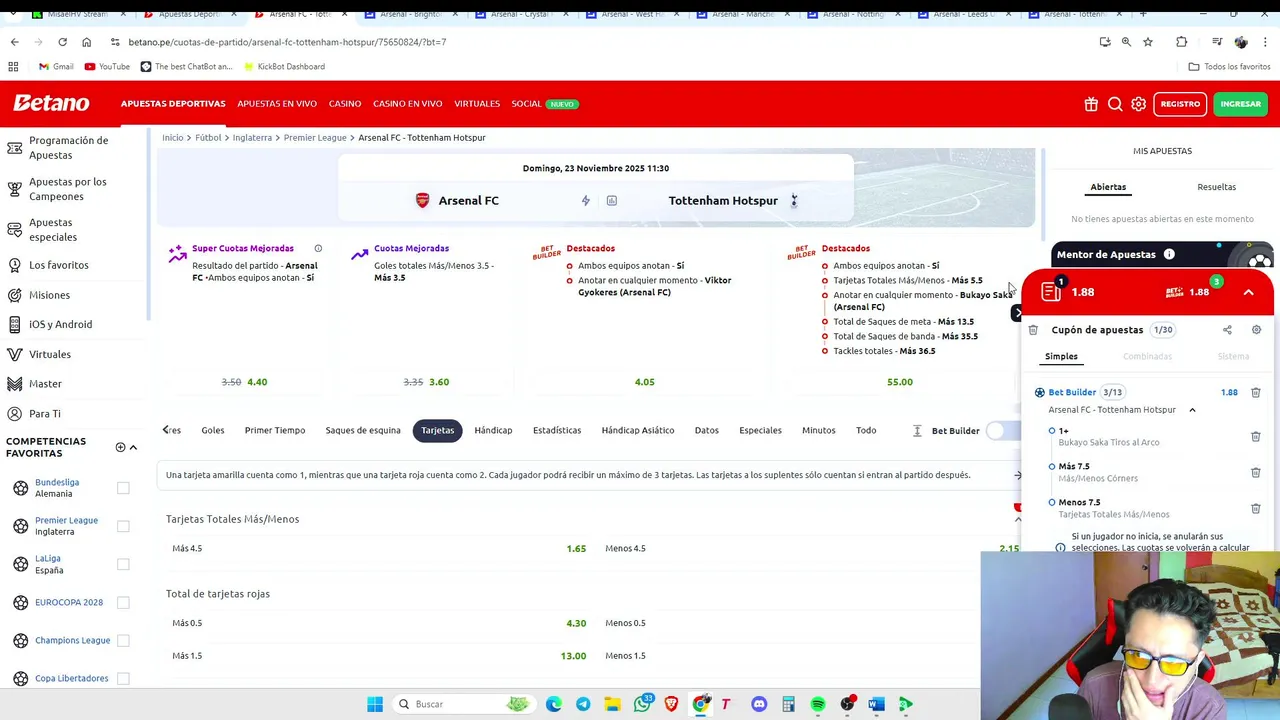Click the Windows taskbar Buscar search box

464,704
